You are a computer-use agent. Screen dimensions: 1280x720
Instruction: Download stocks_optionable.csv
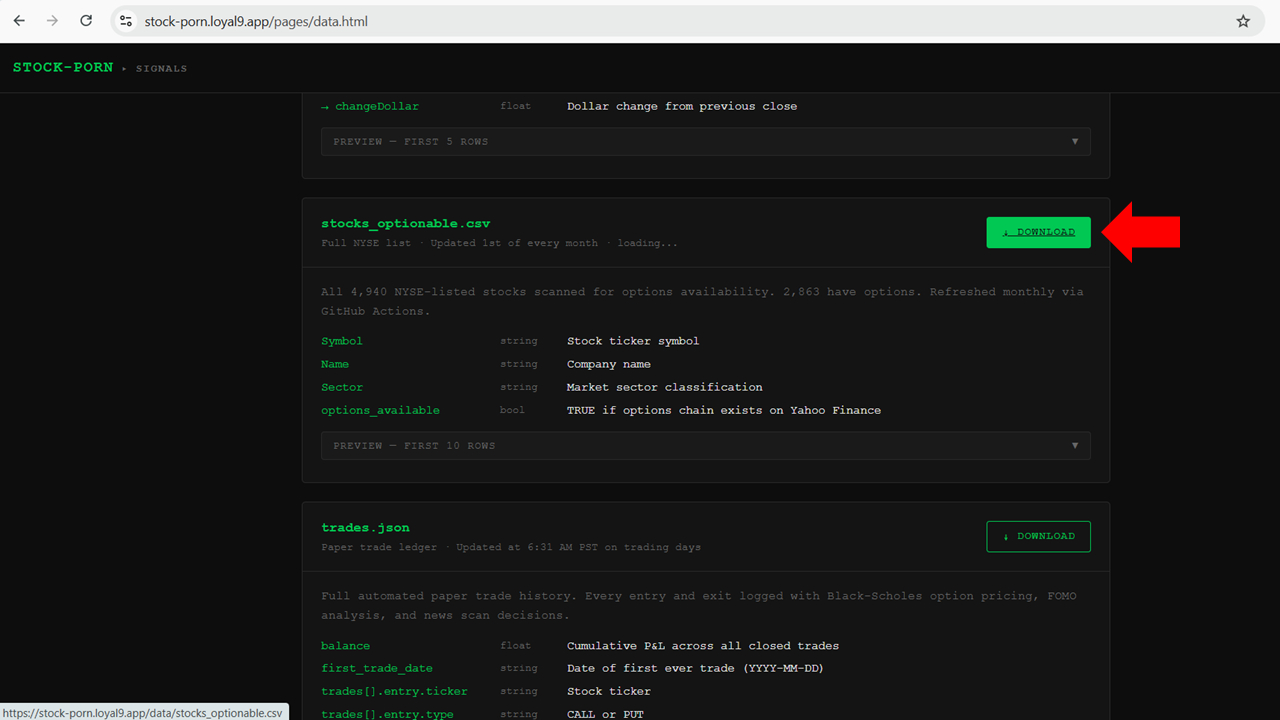point(1038,232)
